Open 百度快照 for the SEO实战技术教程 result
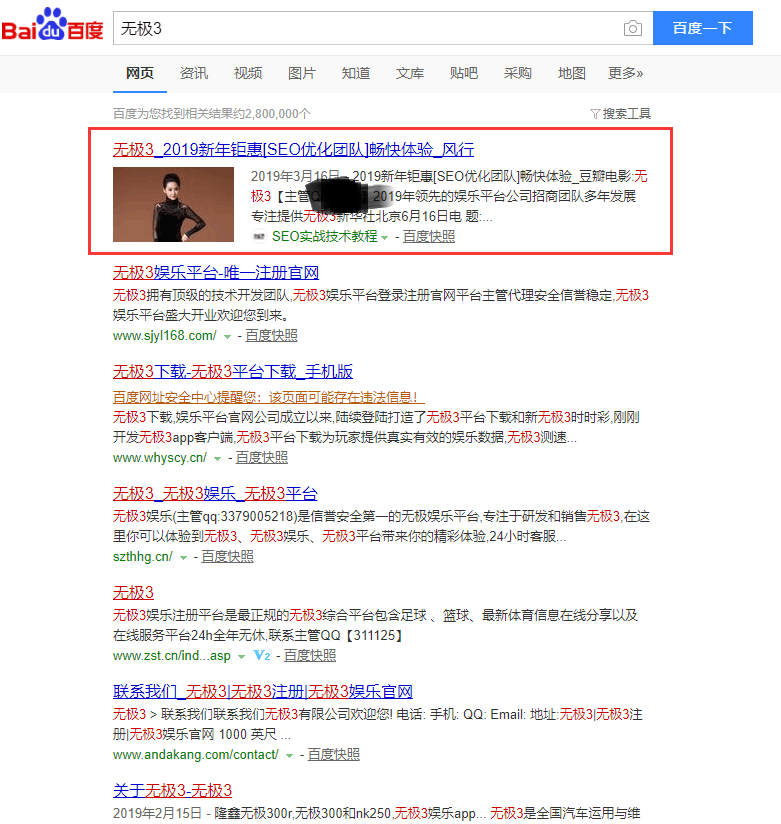Viewport: 781px width, 824px height. [429, 236]
